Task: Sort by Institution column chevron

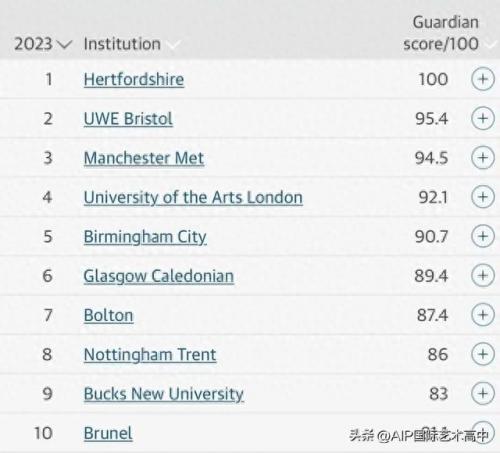Action: coord(173,45)
